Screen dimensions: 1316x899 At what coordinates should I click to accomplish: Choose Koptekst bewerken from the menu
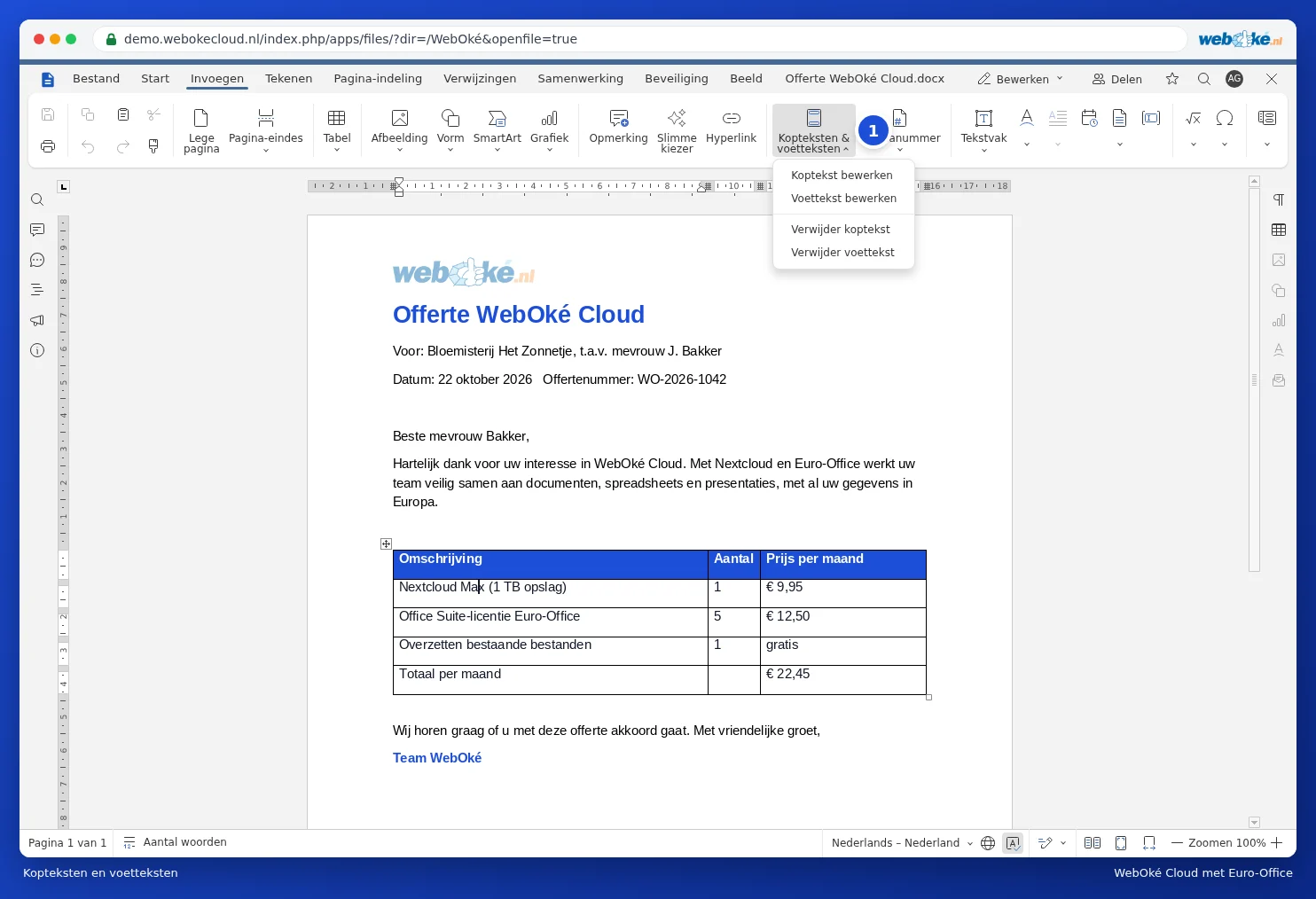coord(842,176)
